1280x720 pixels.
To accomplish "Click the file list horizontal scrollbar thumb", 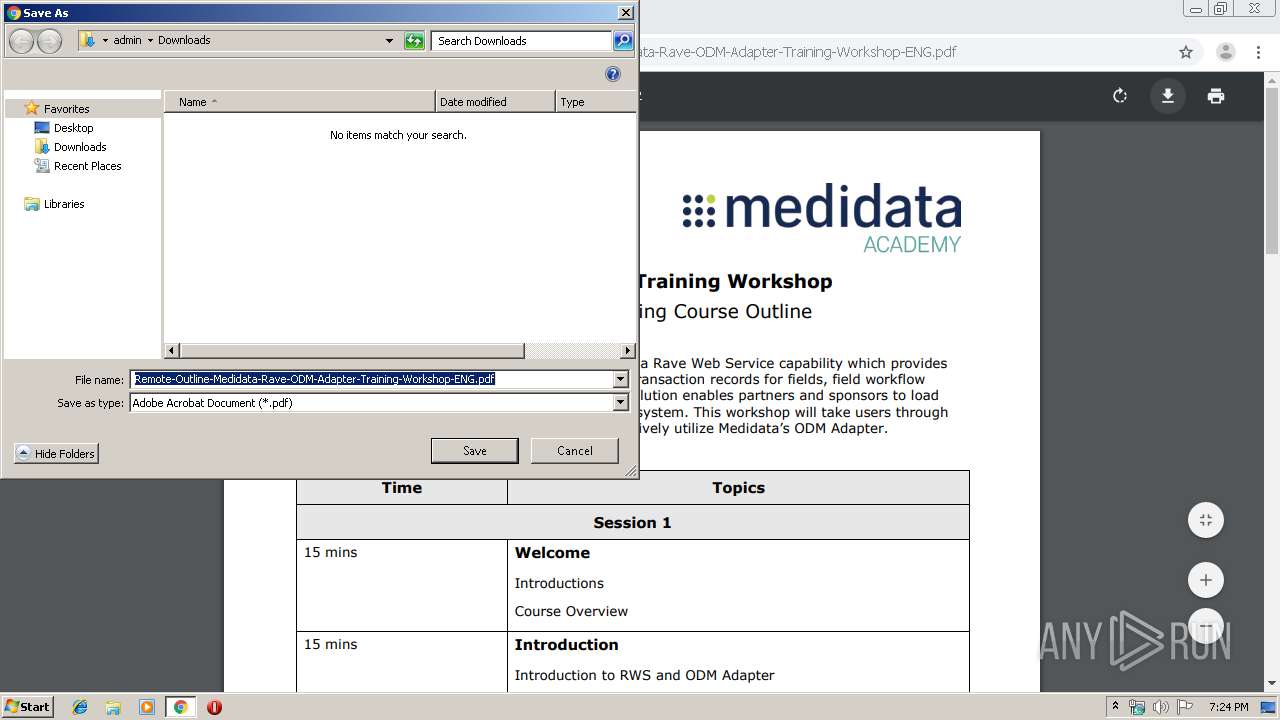I will pos(352,351).
